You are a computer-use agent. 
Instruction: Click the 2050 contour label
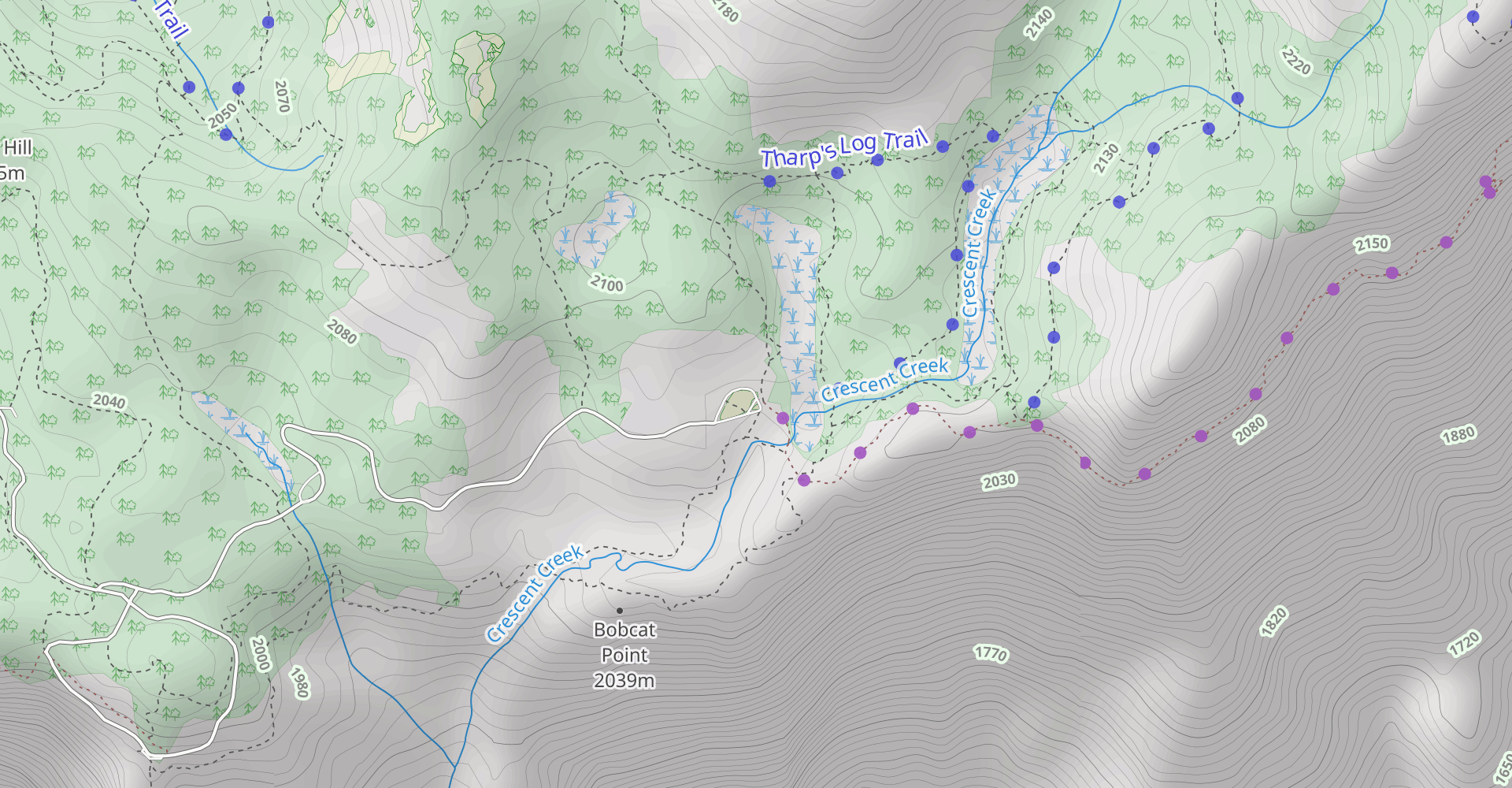pos(222,115)
